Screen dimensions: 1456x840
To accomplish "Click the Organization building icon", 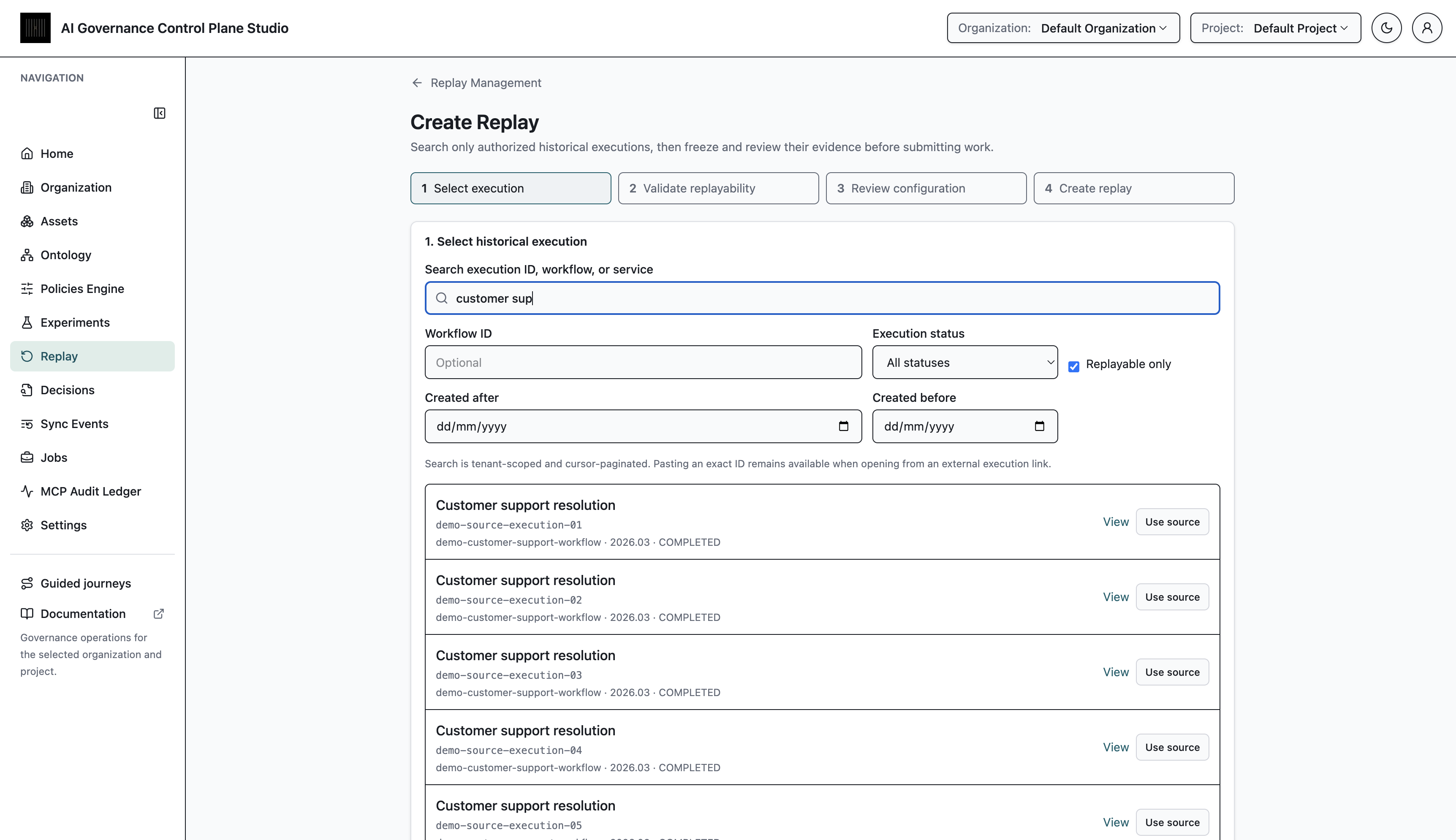I will [x=27, y=187].
